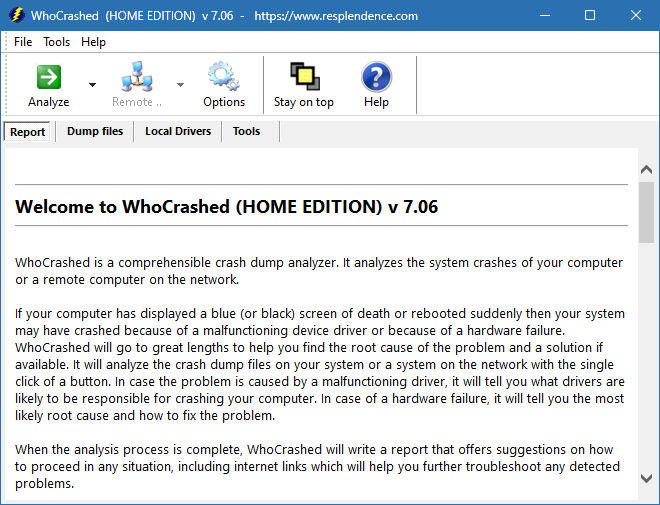Click the WhoCrashed lightning app icon
This screenshot has width=660, height=505.
point(17,15)
